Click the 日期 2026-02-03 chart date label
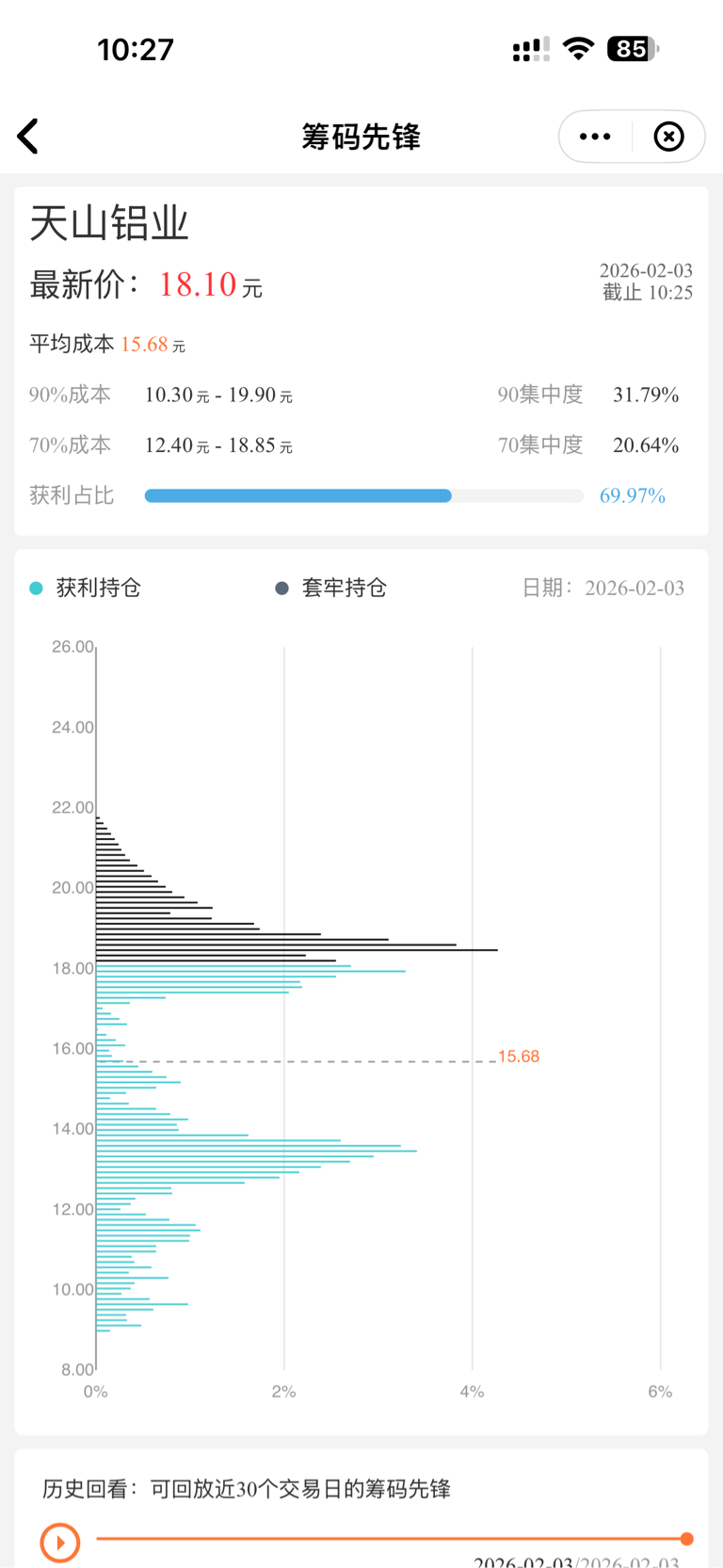This screenshot has height=1568, width=723. (603, 589)
